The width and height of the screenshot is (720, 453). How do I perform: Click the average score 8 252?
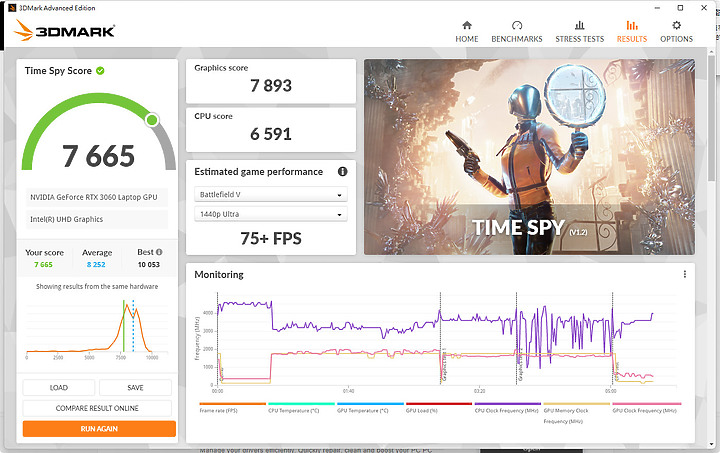[x=96, y=264]
